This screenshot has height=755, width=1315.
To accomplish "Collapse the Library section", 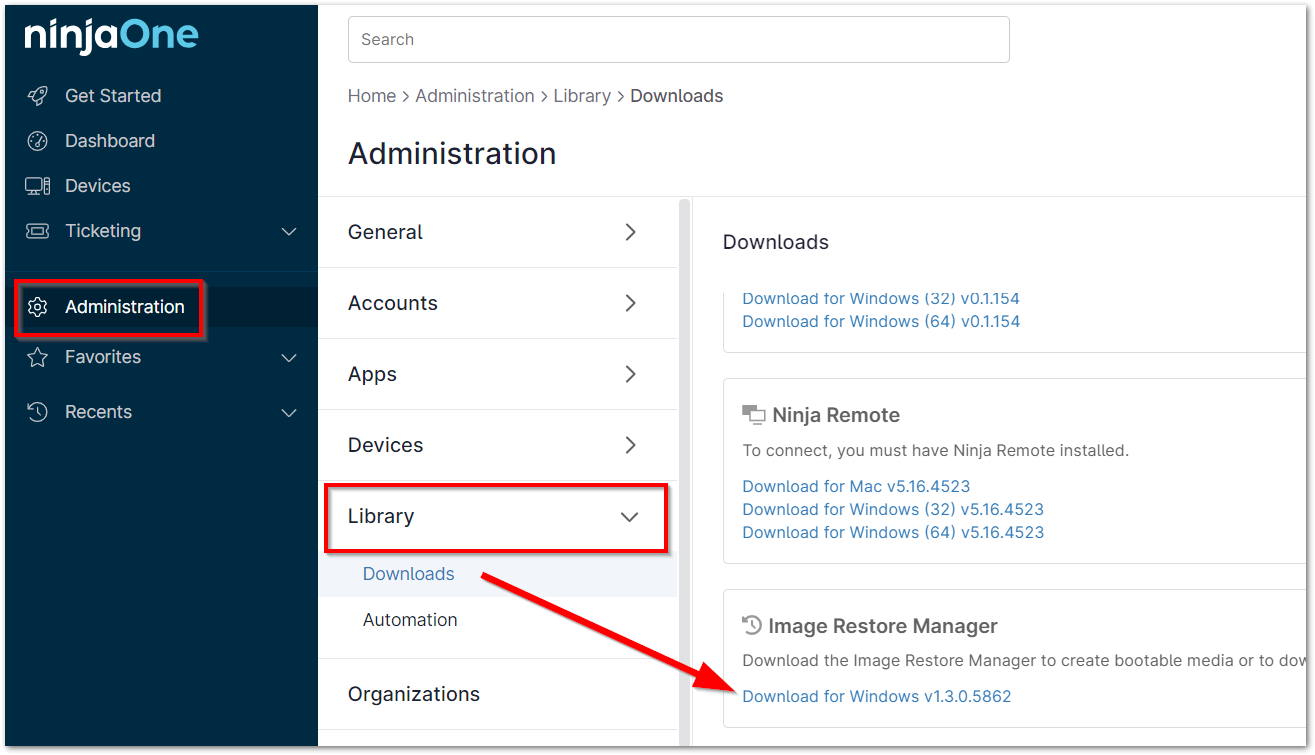I will click(629, 517).
